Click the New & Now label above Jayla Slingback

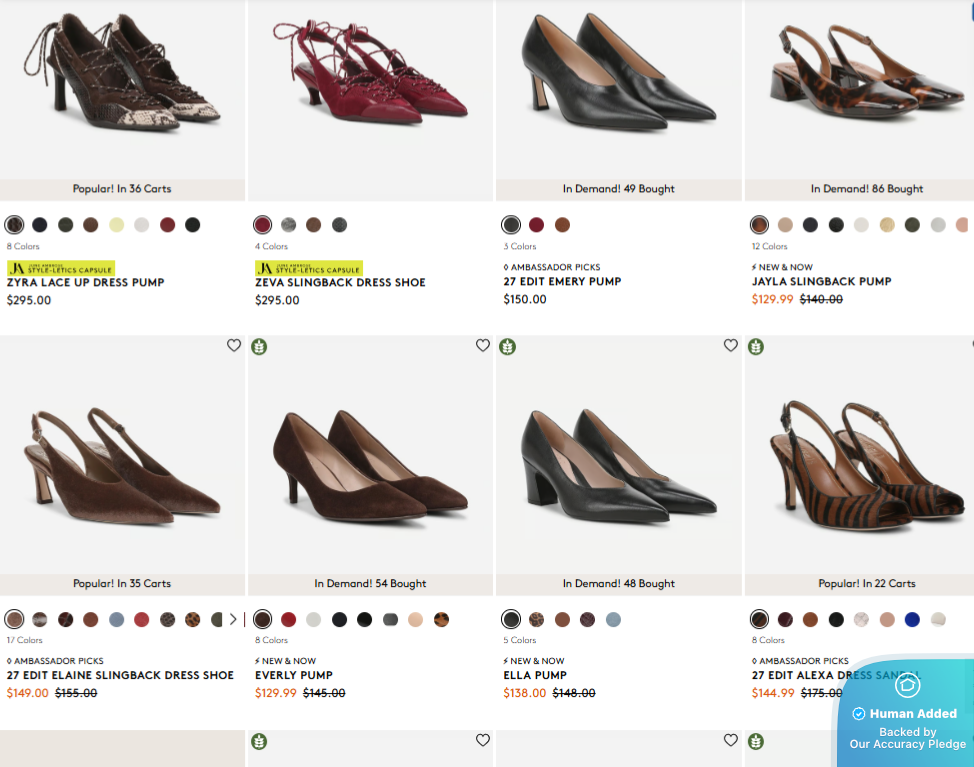(x=782, y=267)
